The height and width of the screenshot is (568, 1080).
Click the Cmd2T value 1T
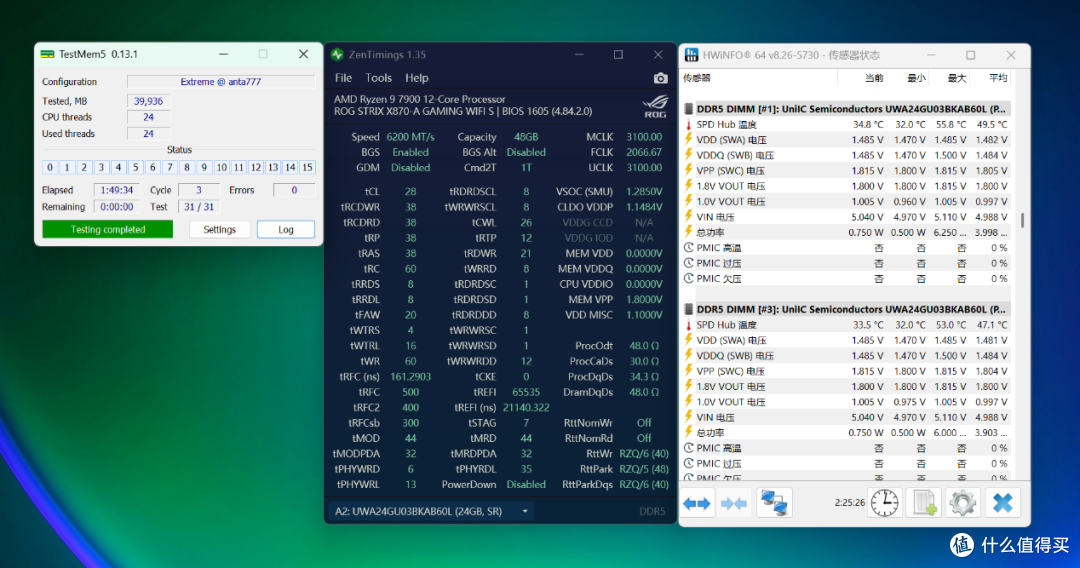(526, 167)
